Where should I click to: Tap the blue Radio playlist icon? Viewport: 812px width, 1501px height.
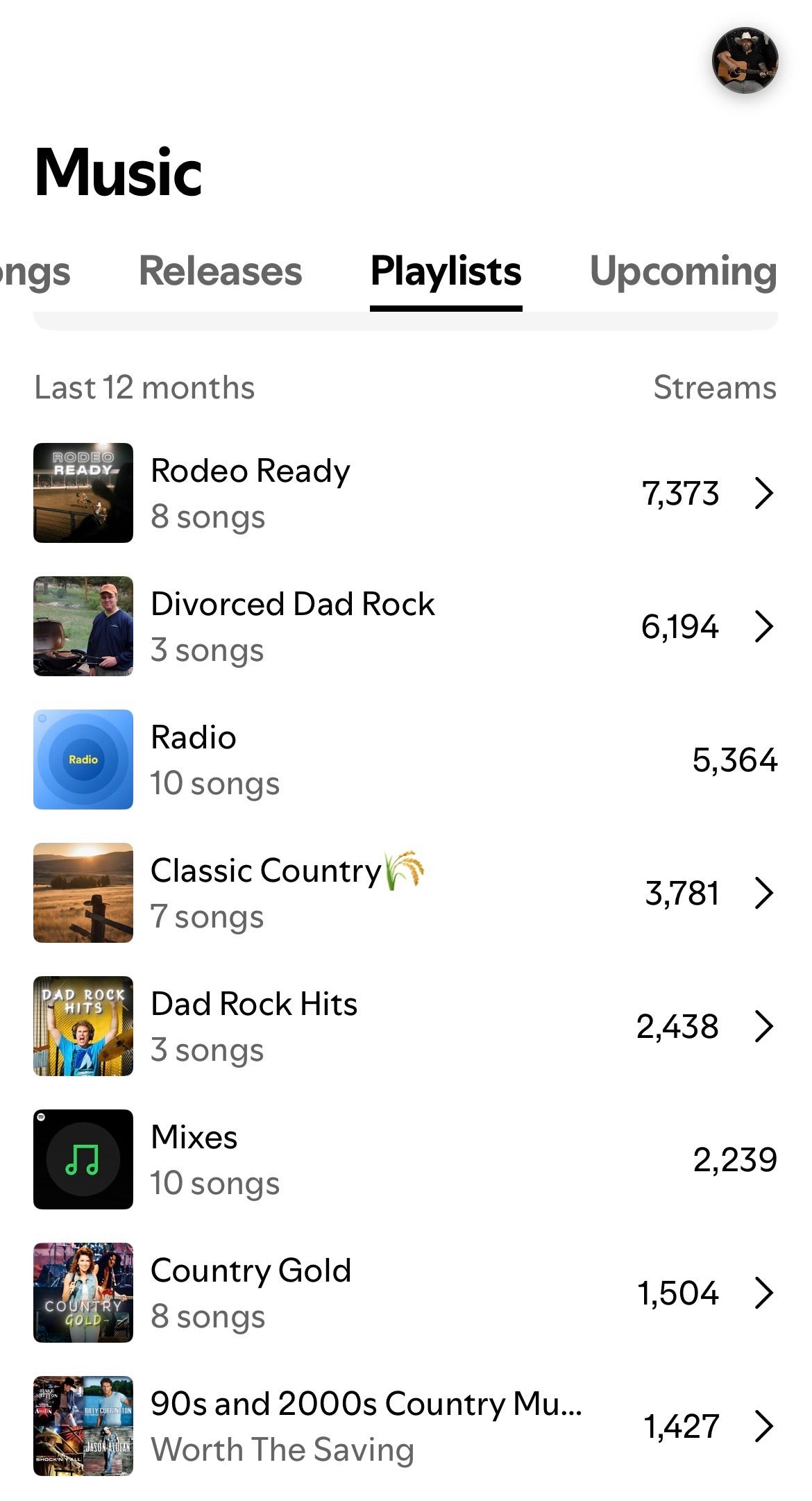click(83, 760)
